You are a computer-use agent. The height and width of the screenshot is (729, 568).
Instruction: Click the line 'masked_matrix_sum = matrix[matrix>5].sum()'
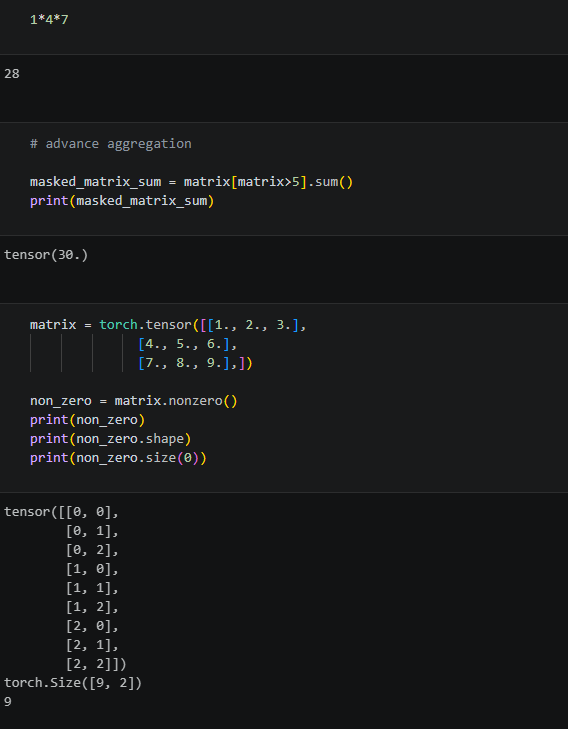pyautogui.click(x=192, y=181)
